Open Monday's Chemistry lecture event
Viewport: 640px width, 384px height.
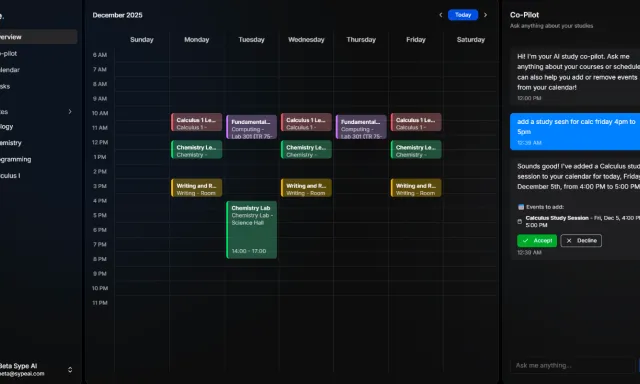[196, 150]
